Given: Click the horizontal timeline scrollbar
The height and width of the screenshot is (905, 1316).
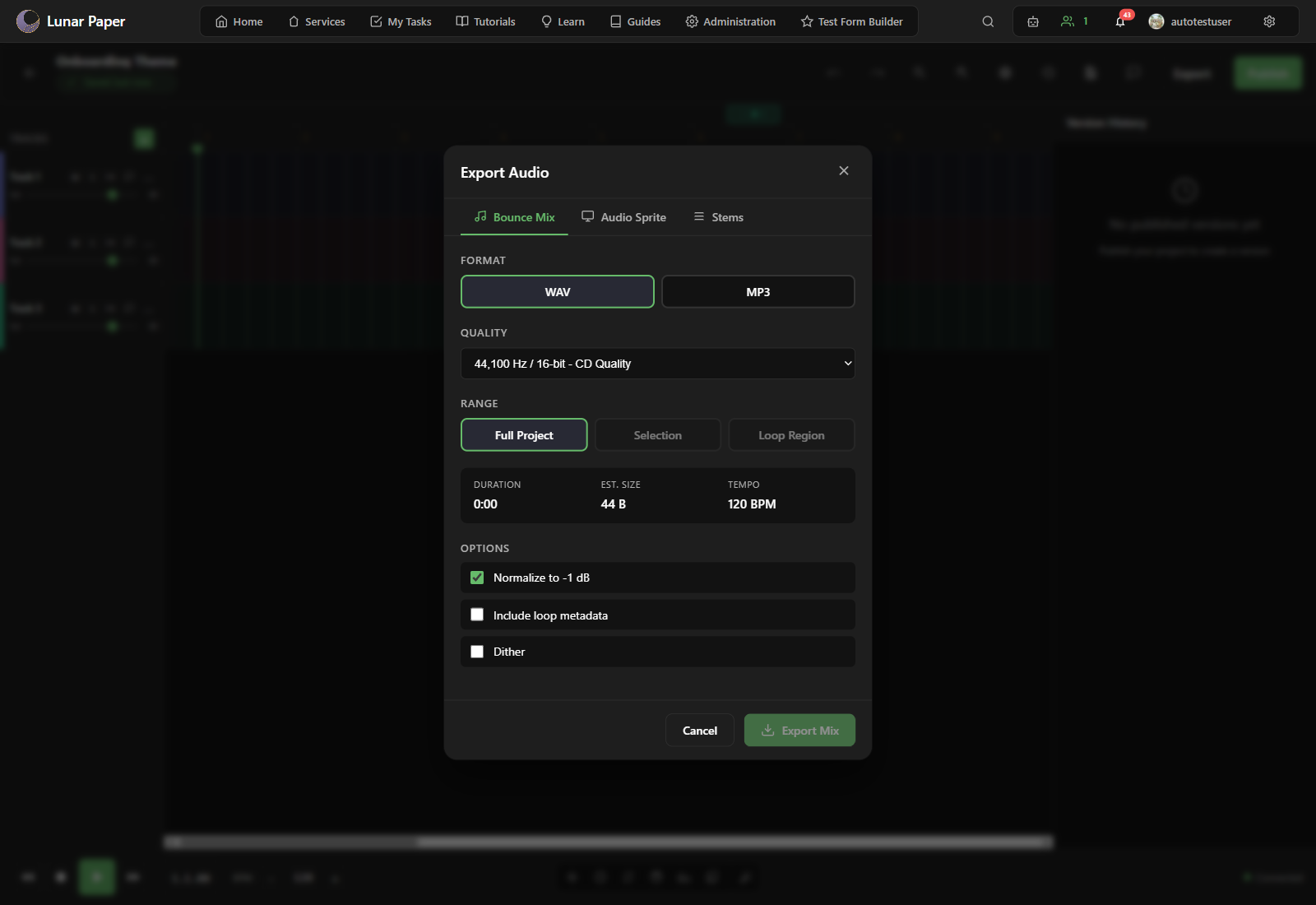Looking at the screenshot, I should pos(609,842).
